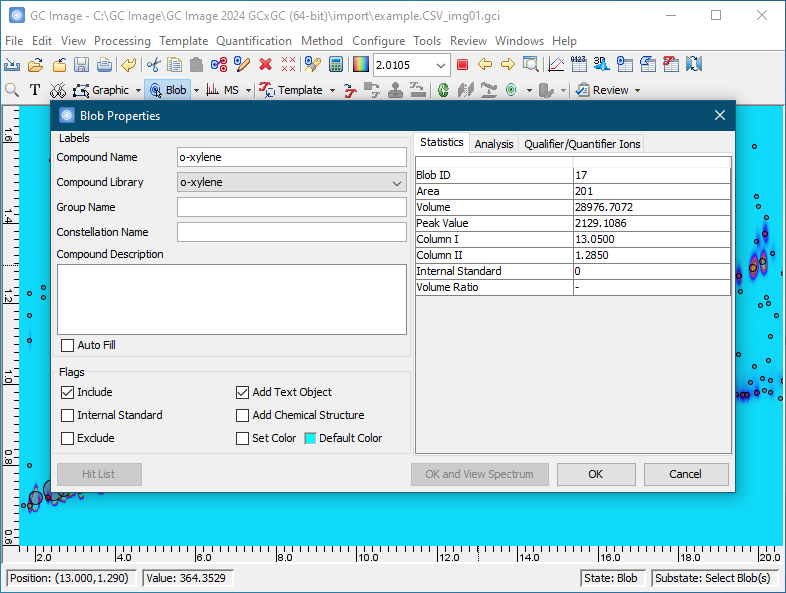Click the left yellow arrow icon
This screenshot has width=786, height=593.
pos(485,65)
